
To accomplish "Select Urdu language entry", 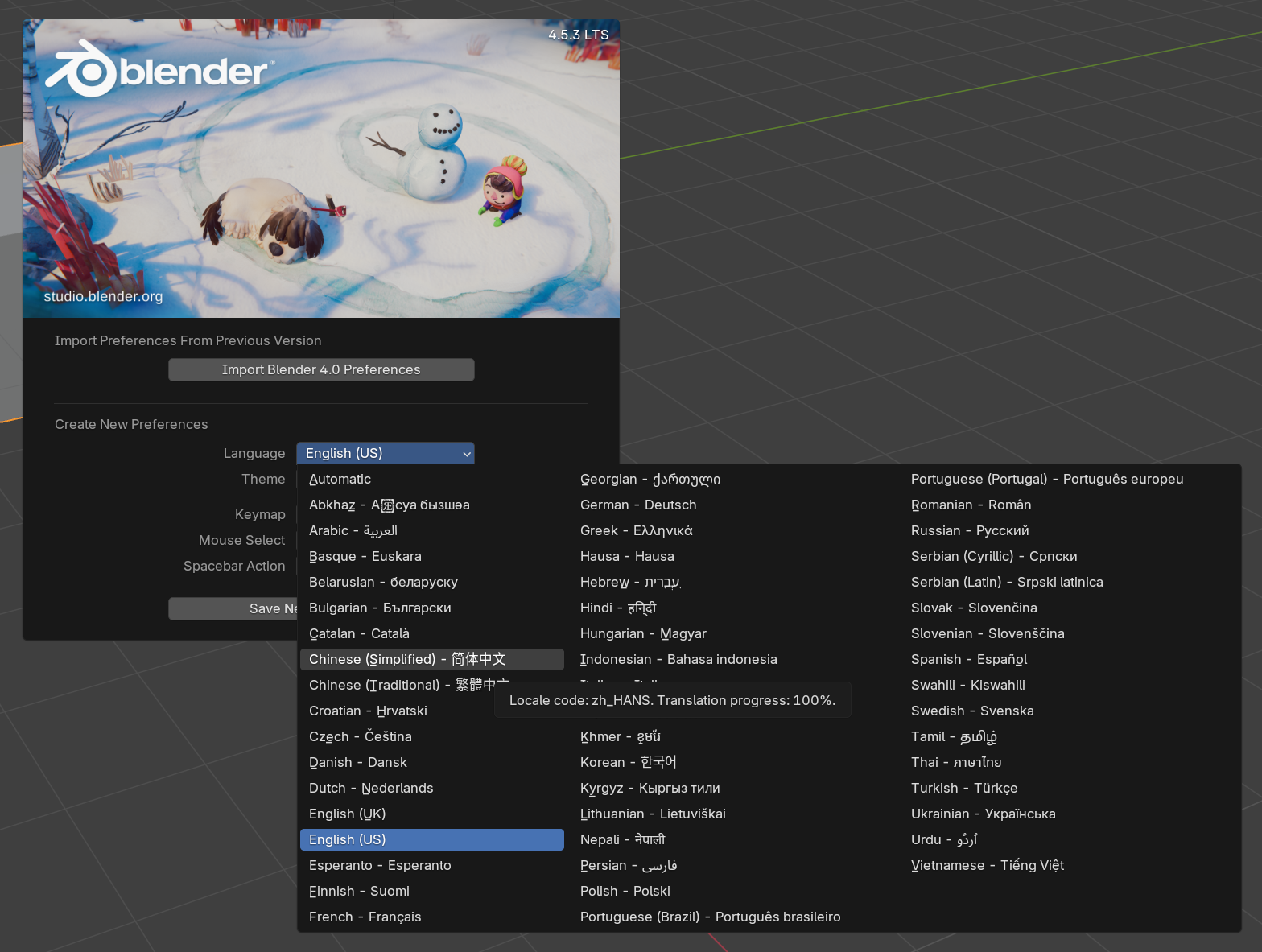I will pos(1070,839).
